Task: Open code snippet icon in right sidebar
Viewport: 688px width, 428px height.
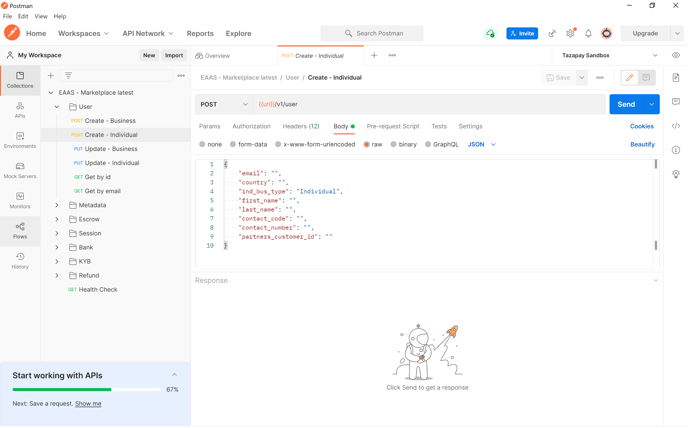Action: pos(676,126)
